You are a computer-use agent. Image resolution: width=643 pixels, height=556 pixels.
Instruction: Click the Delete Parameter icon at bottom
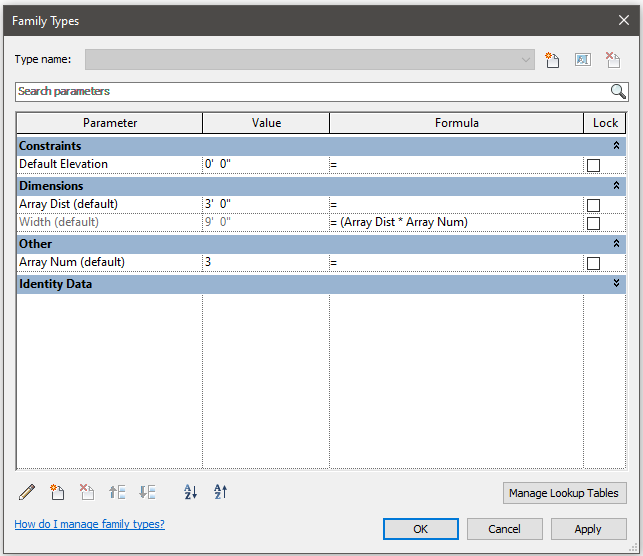pyautogui.click(x=87, y=492)
